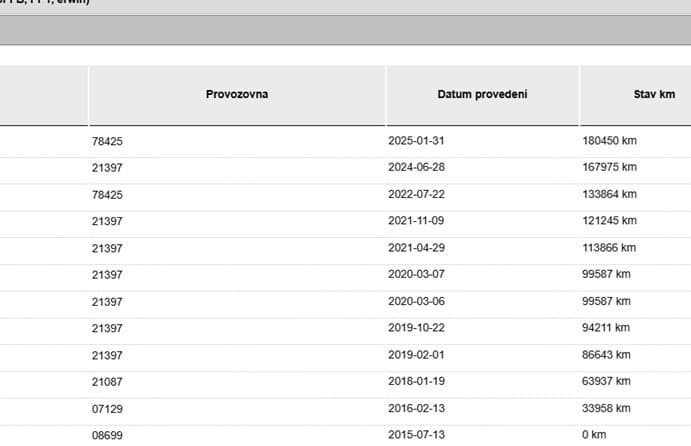Viewport: 691px width, 446px height.
Task: Click the date 2020-03-07
Action: (x=416, y=275)
